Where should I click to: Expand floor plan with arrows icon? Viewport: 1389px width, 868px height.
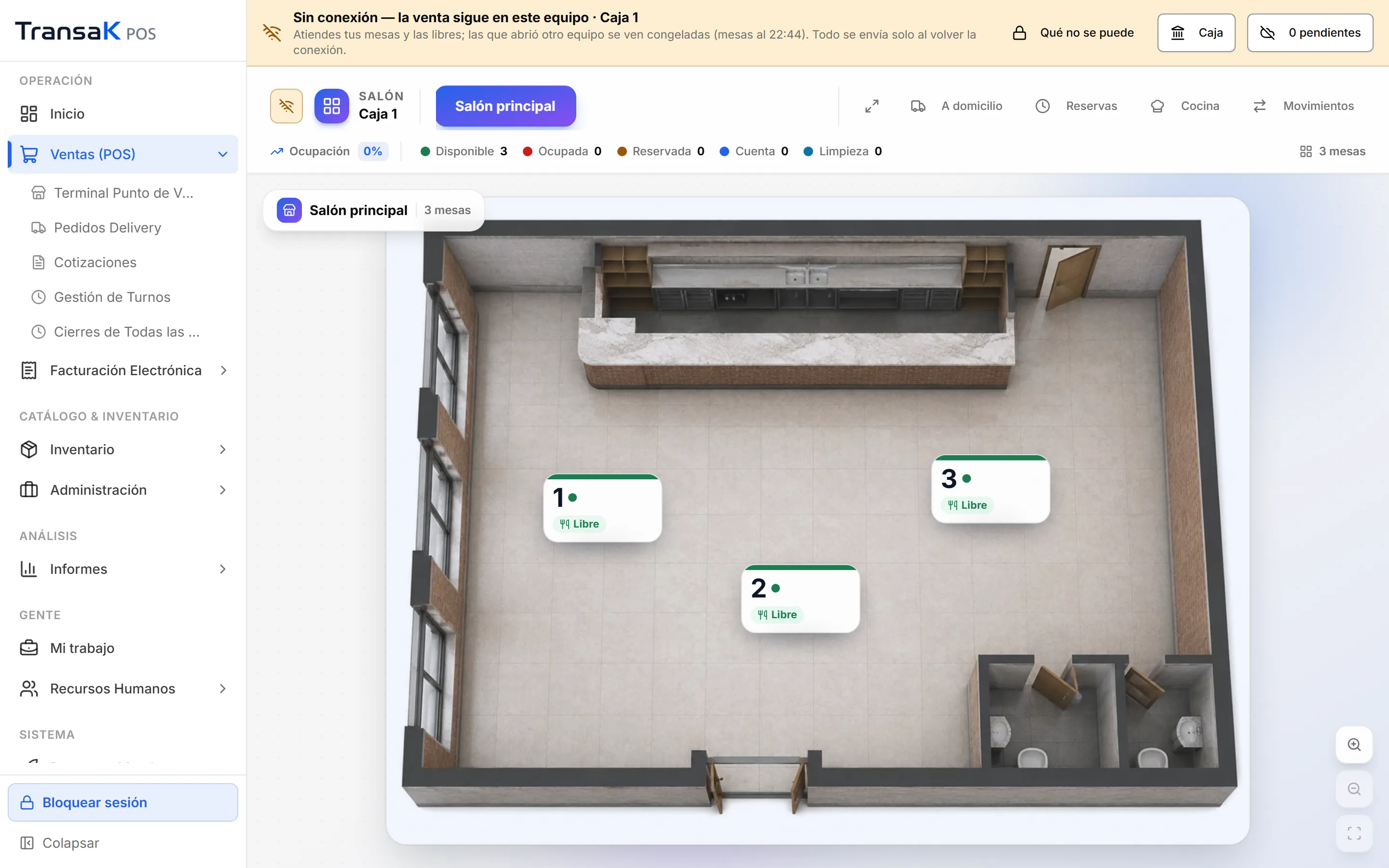pyautogui.click(x=872, y=106)
